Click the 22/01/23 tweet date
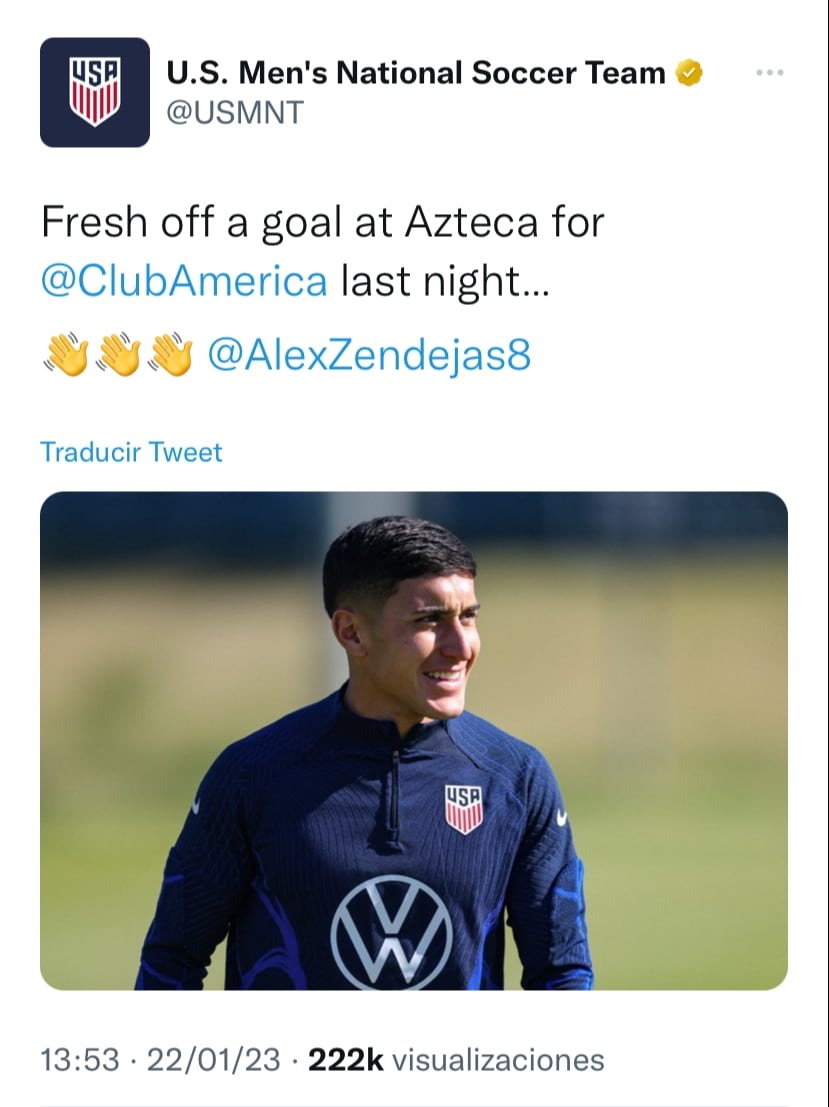The width and height of the screenshot is (829, 1107). pyautogui.click(x=213, y=1060)
